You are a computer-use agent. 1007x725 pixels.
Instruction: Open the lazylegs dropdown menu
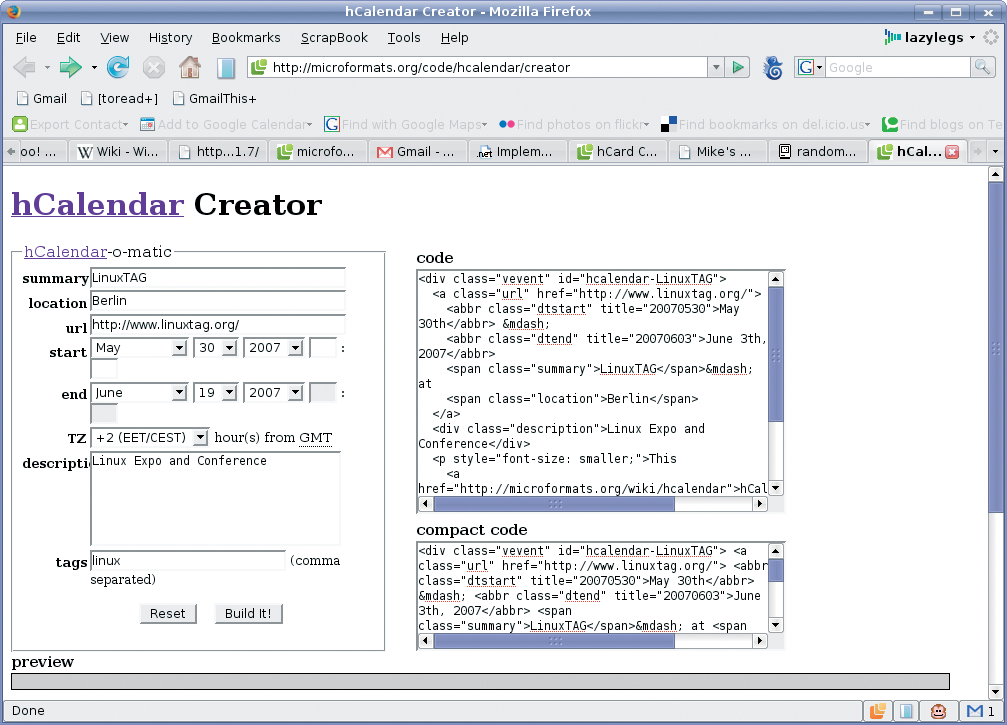point(929,37)
